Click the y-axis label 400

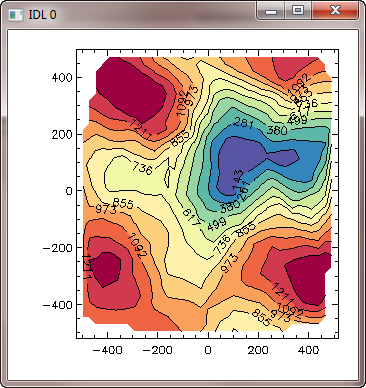click(x=62, y=78)
